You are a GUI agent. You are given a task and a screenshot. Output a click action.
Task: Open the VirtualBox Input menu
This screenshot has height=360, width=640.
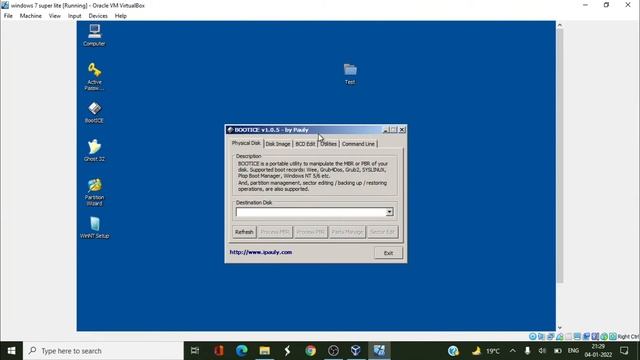[x=75, y=16]
